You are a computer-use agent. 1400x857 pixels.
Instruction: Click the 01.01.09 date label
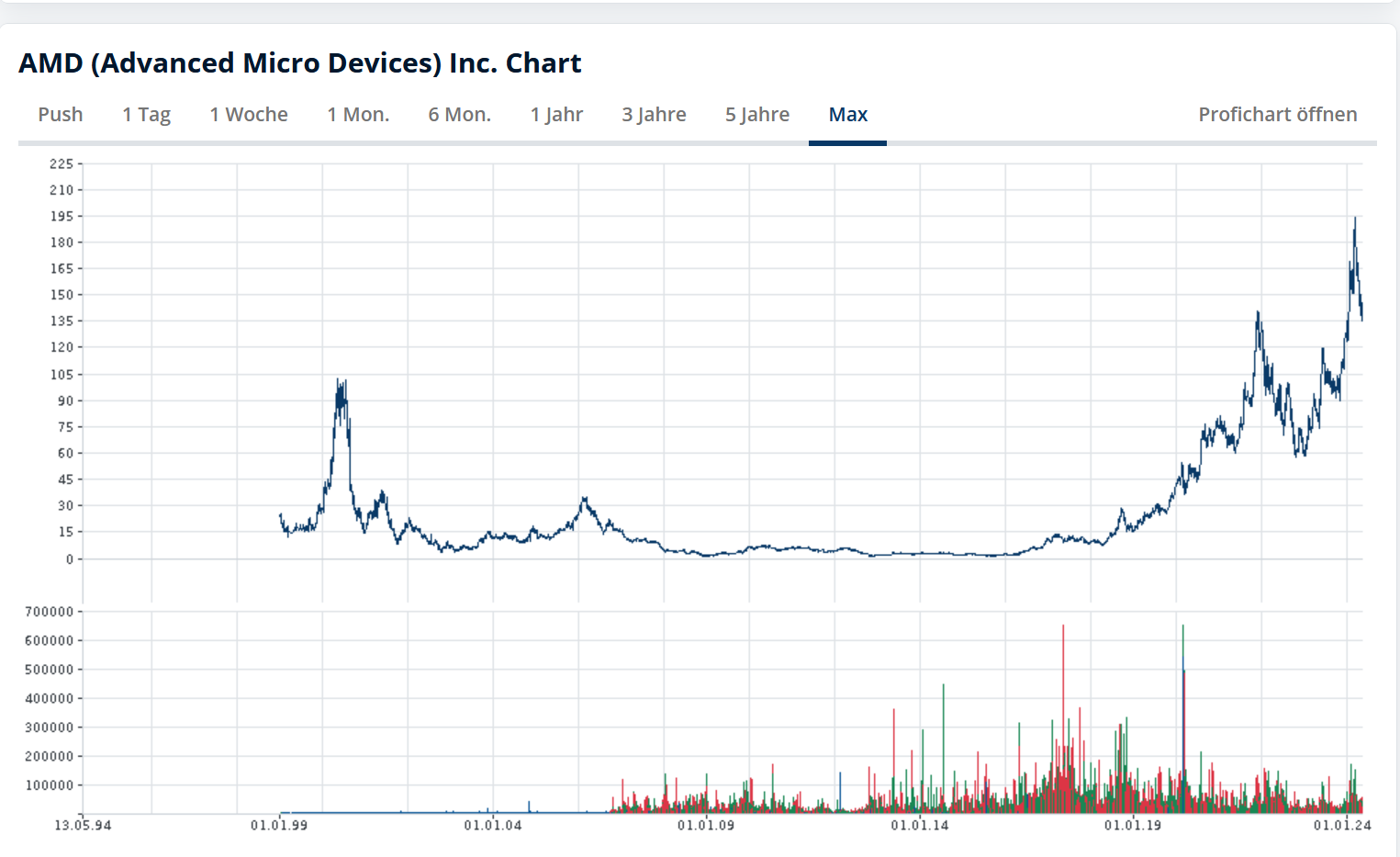click(x=706, y=825)
